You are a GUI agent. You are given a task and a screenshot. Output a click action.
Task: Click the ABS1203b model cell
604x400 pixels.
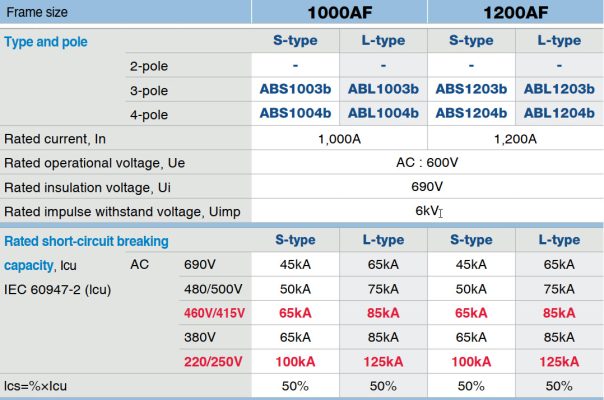pos(471,88)
